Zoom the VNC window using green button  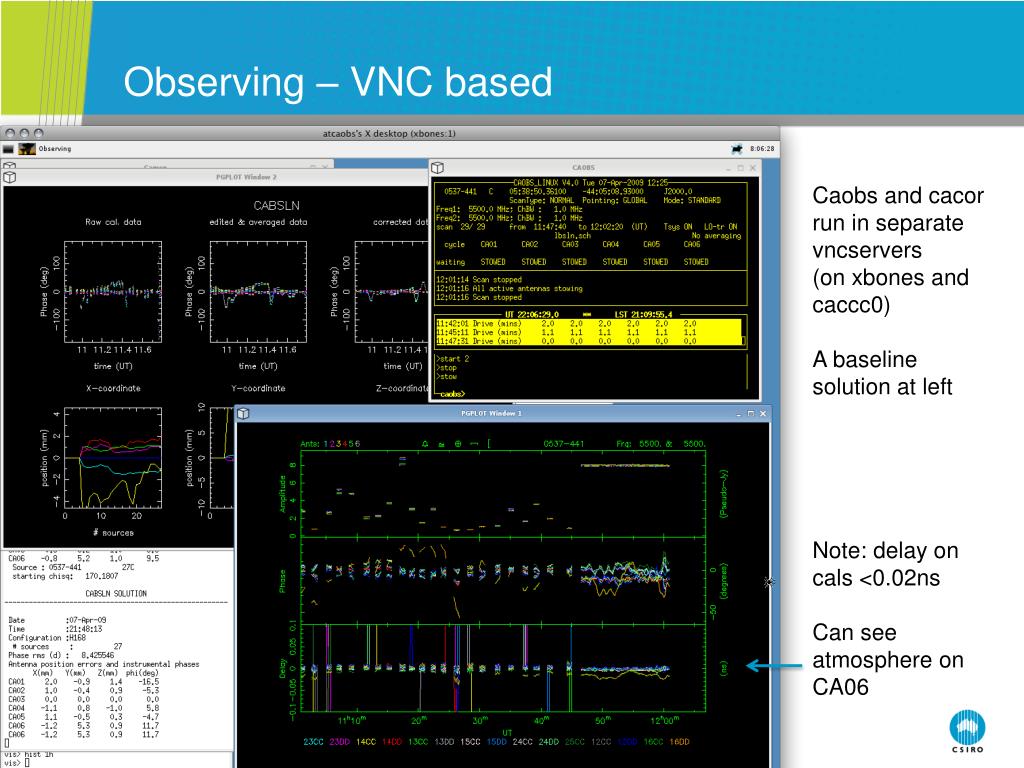[x=39, y=133]
